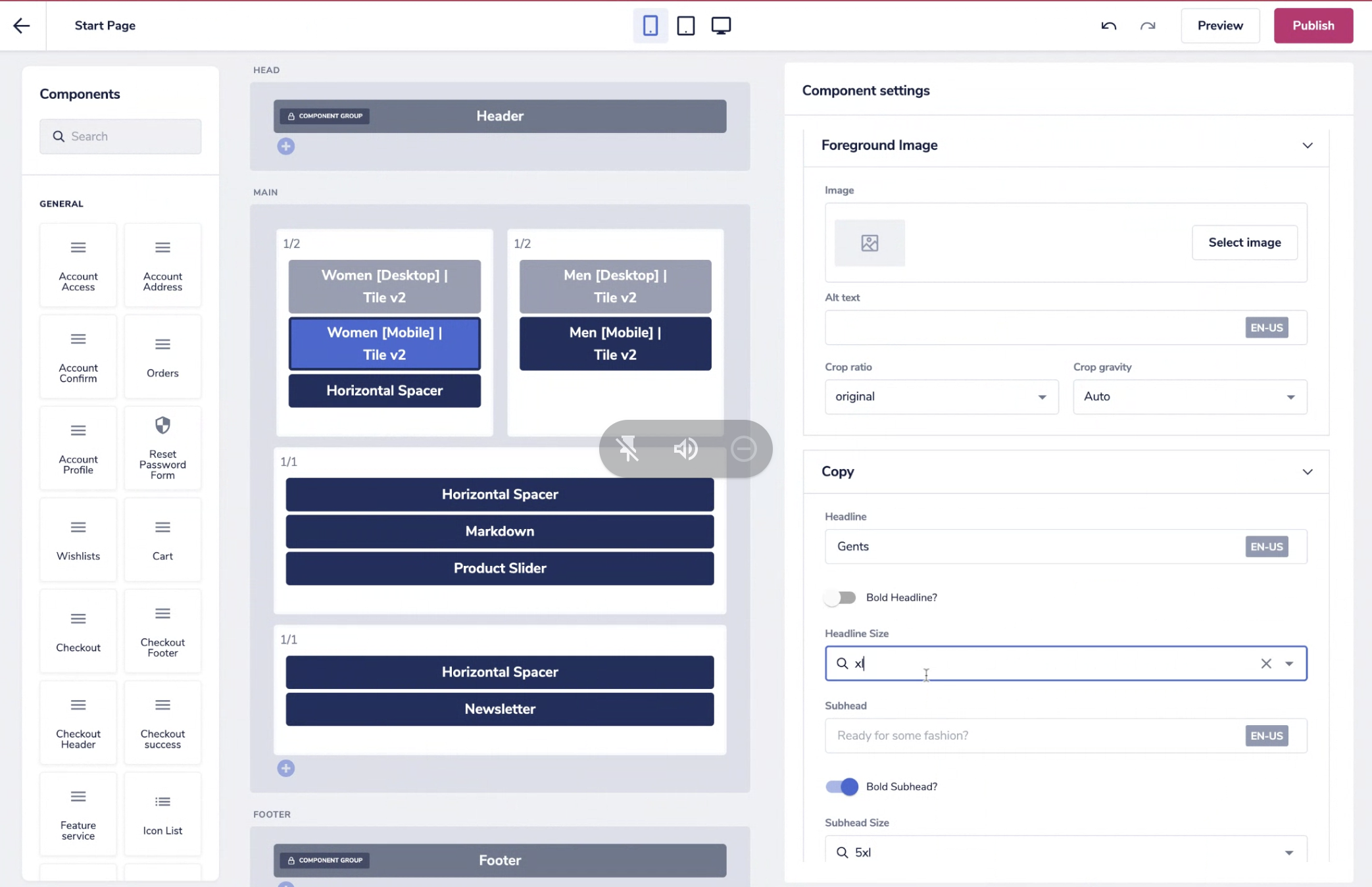
Task: Pick the Account Address component
Action: click(162, 265)
